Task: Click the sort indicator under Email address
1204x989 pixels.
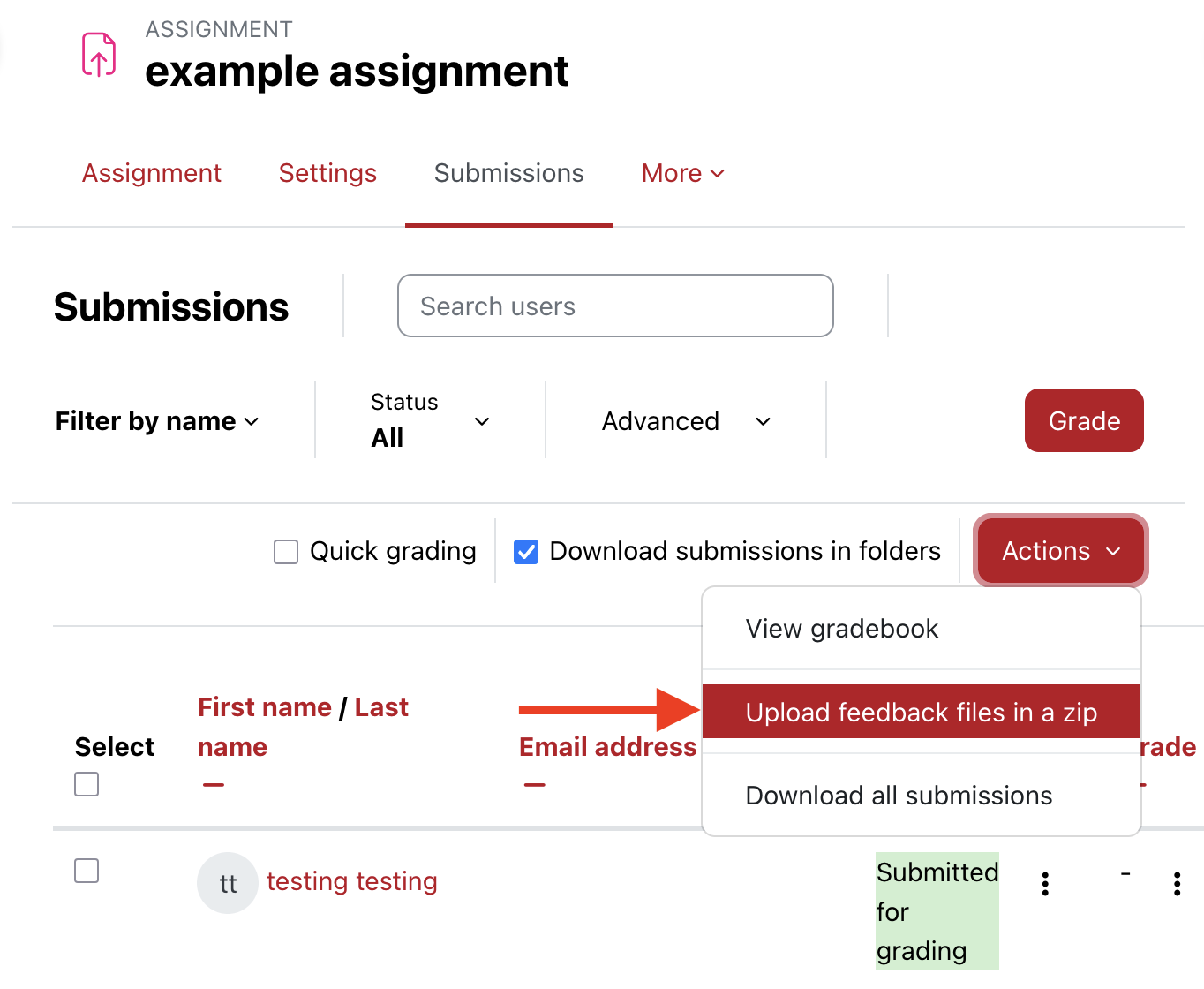Action: [534, 784]
